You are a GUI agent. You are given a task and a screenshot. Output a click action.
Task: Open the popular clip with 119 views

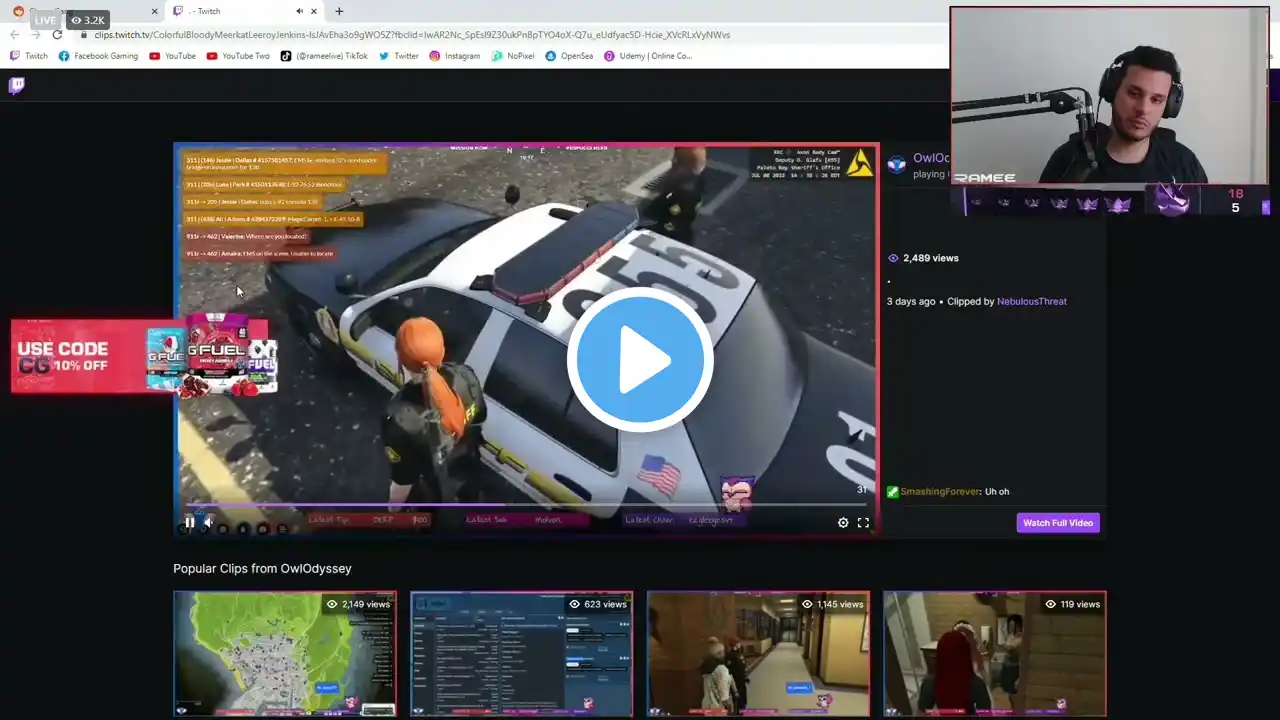(995, 654)
